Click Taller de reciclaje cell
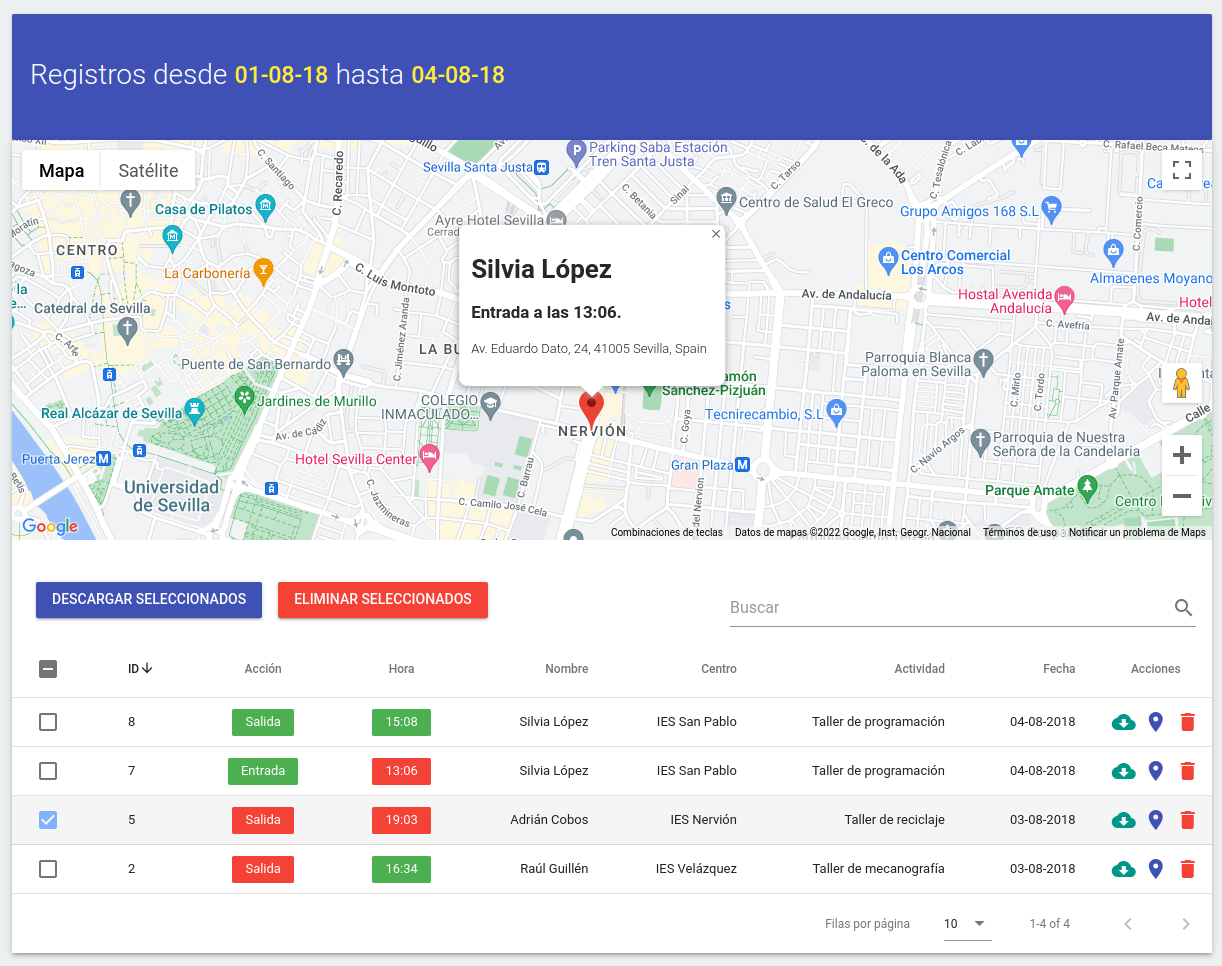This screenshot has height=966, width=1222. tap(894, 820)
